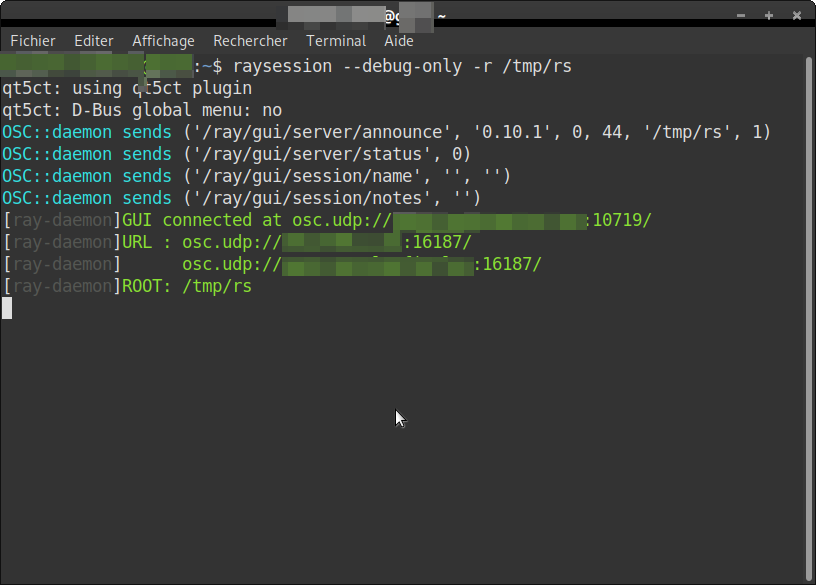Open the Terminal menu
The height and width of the screenshot is (585, 816).
pos(335,41)
